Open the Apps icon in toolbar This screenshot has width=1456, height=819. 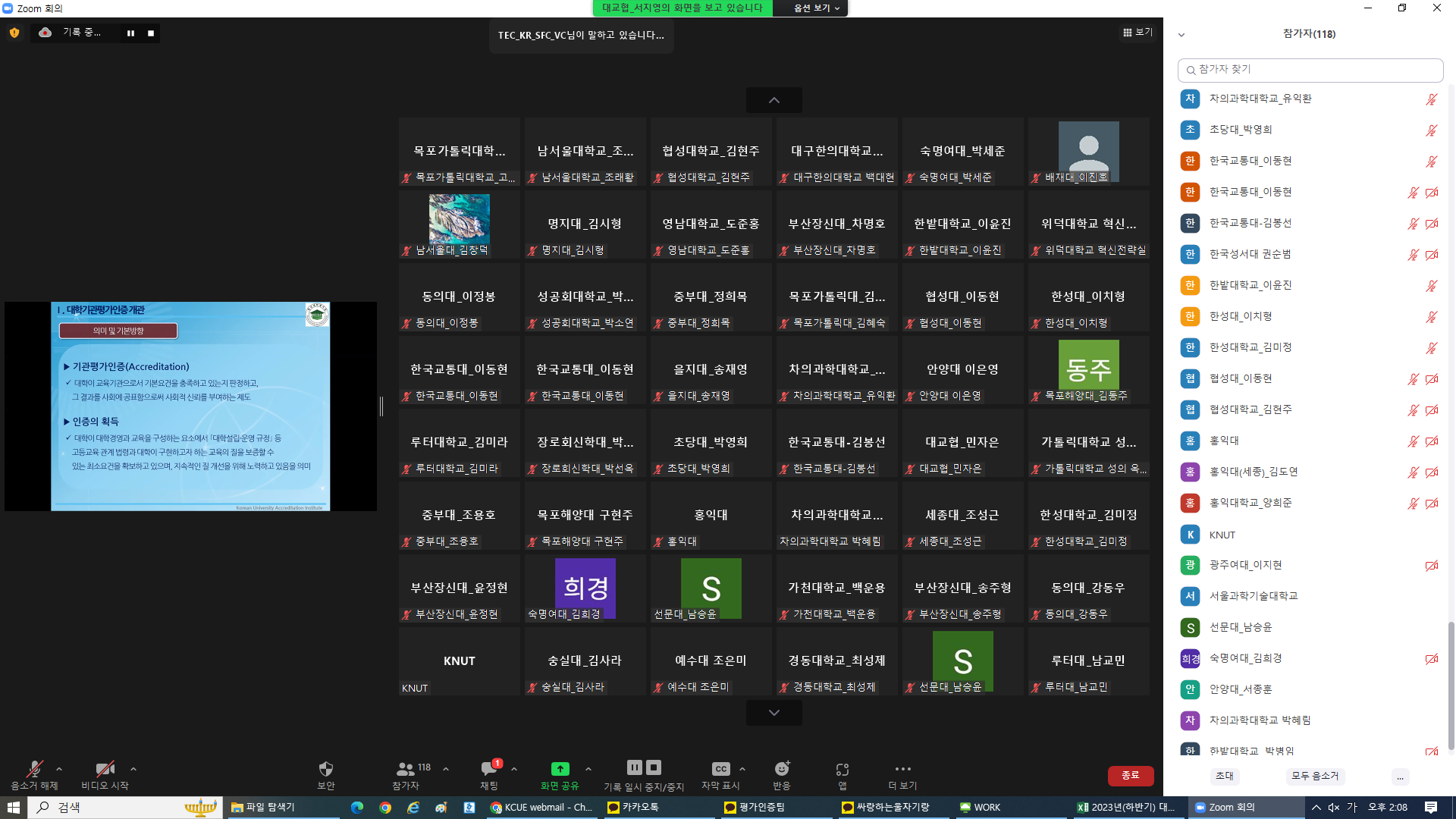coord(842,769)
